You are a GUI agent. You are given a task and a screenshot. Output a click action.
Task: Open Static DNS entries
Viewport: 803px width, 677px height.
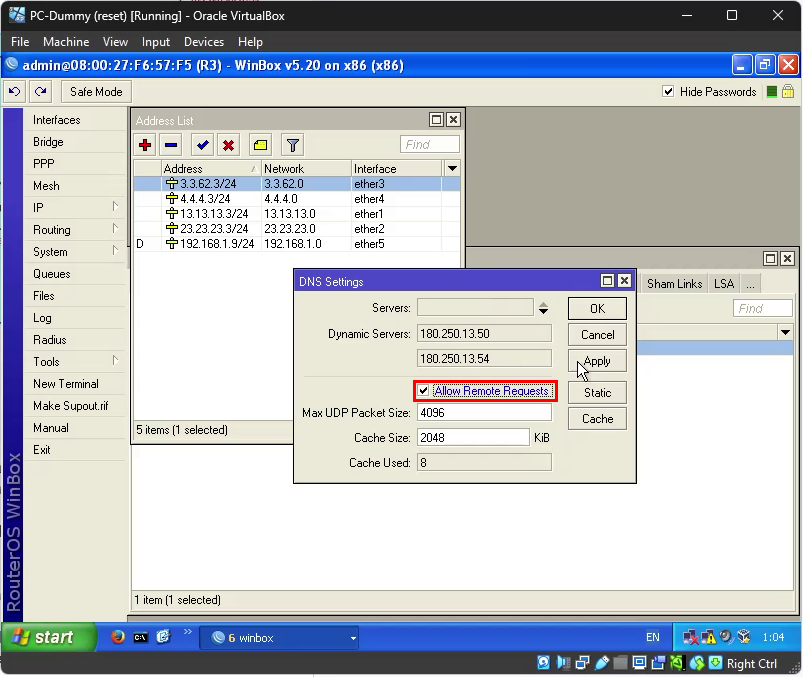(597, 393)
